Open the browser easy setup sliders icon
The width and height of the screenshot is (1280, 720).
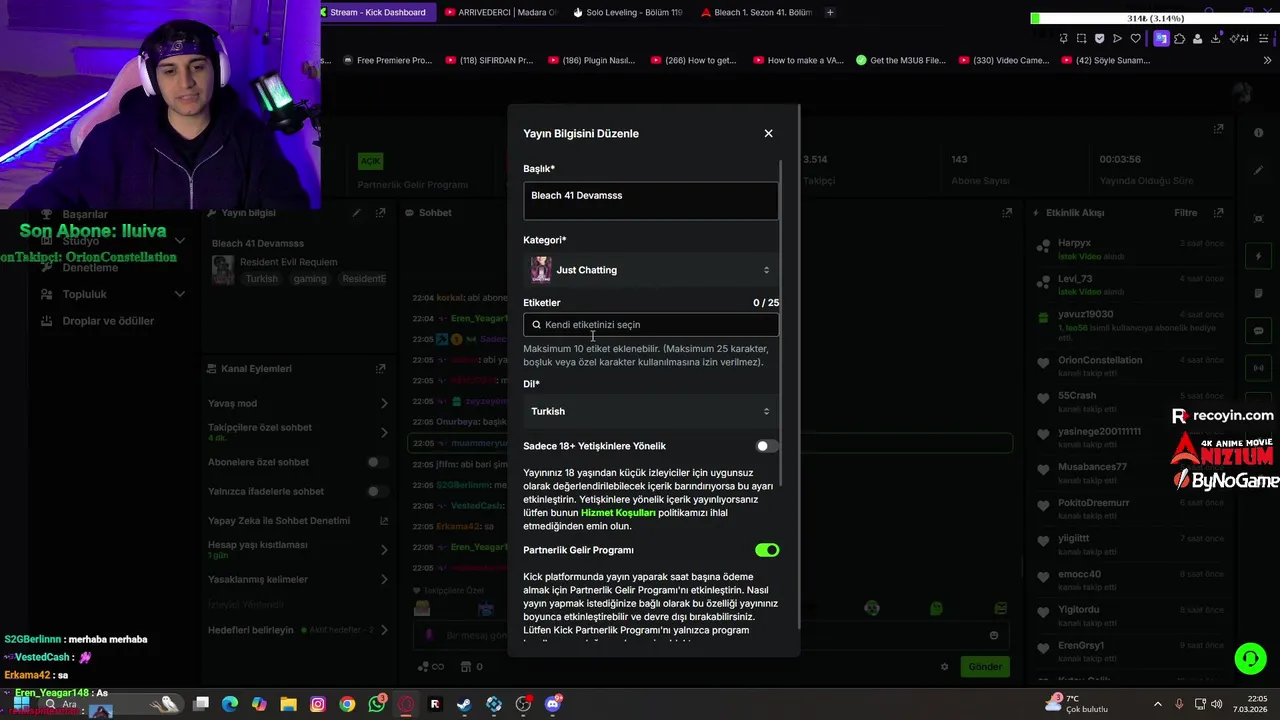pos(1266,38)
